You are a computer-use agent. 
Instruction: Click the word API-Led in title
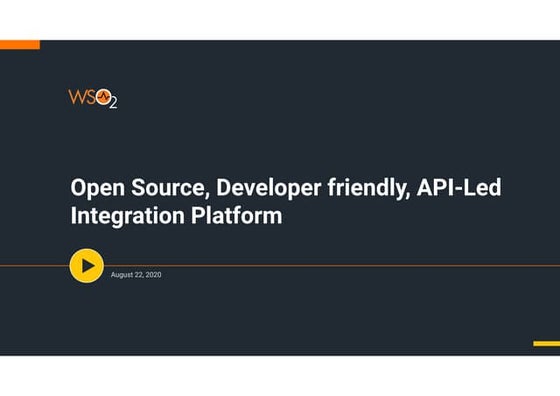459,187
